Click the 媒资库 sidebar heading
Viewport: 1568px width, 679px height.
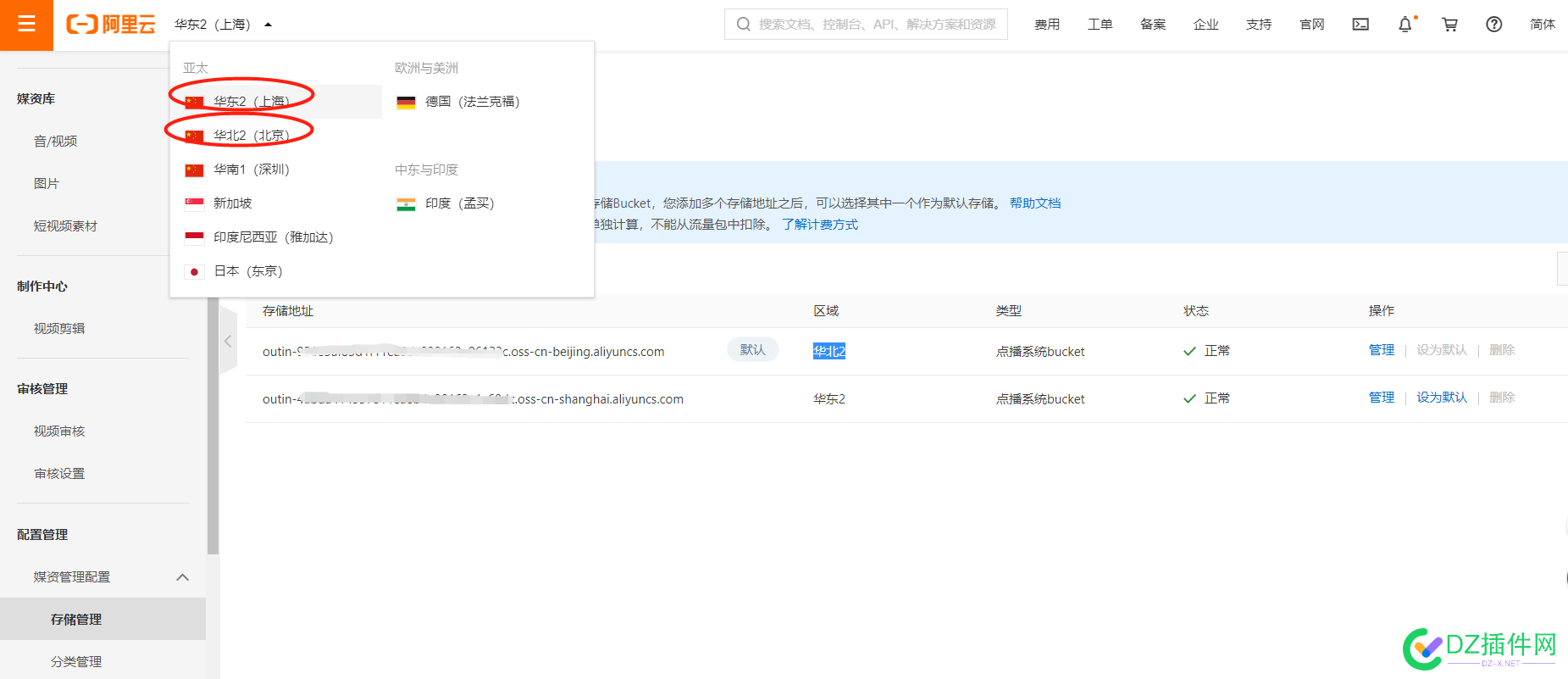click(36, 99)
